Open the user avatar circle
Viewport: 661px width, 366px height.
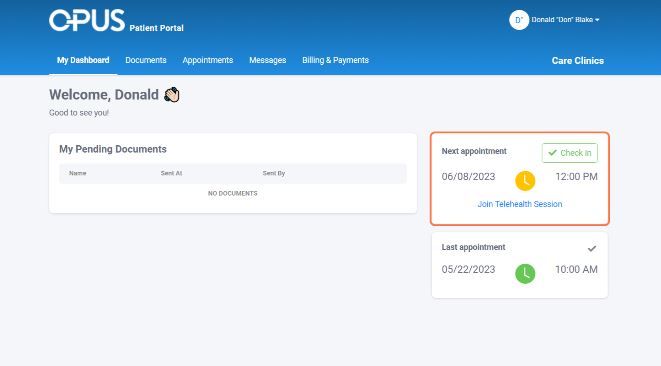[x=519, y=20]
